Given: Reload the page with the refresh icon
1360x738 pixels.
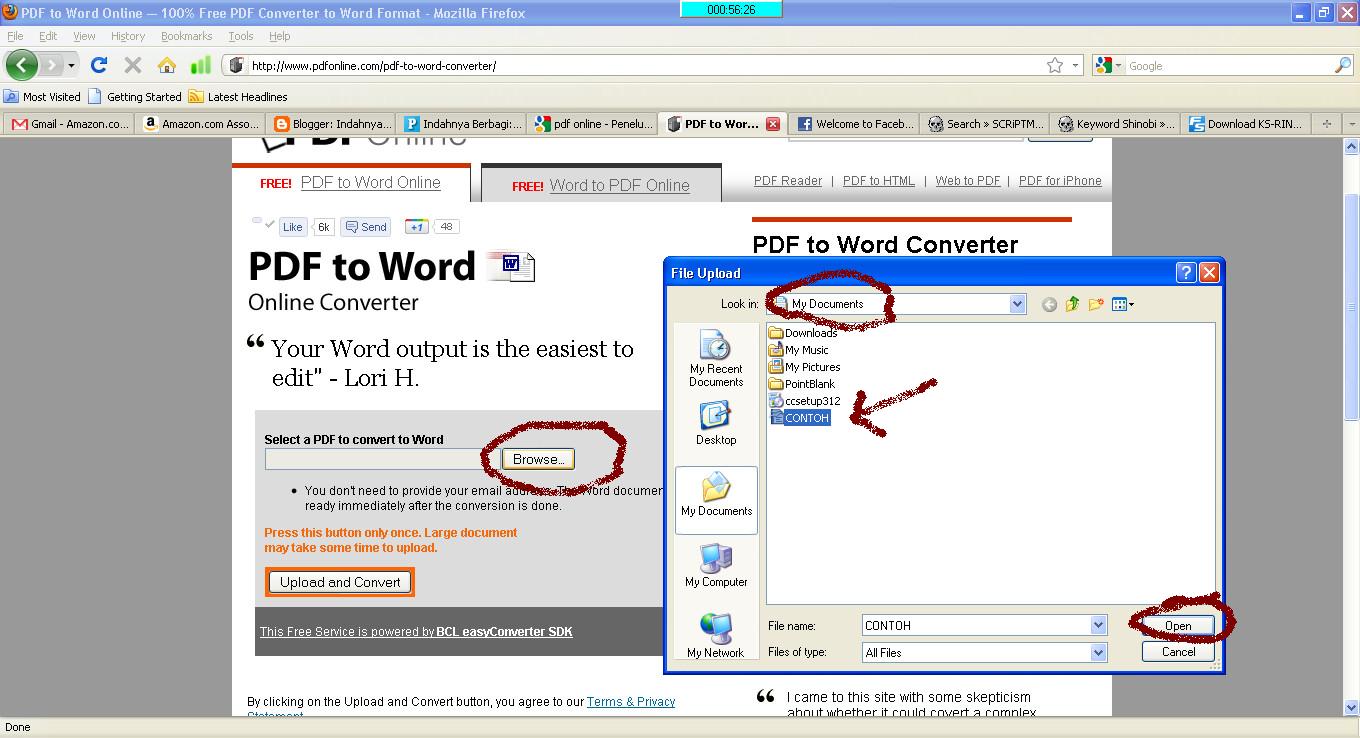Looking at the screenshot, I should [98, 65].
